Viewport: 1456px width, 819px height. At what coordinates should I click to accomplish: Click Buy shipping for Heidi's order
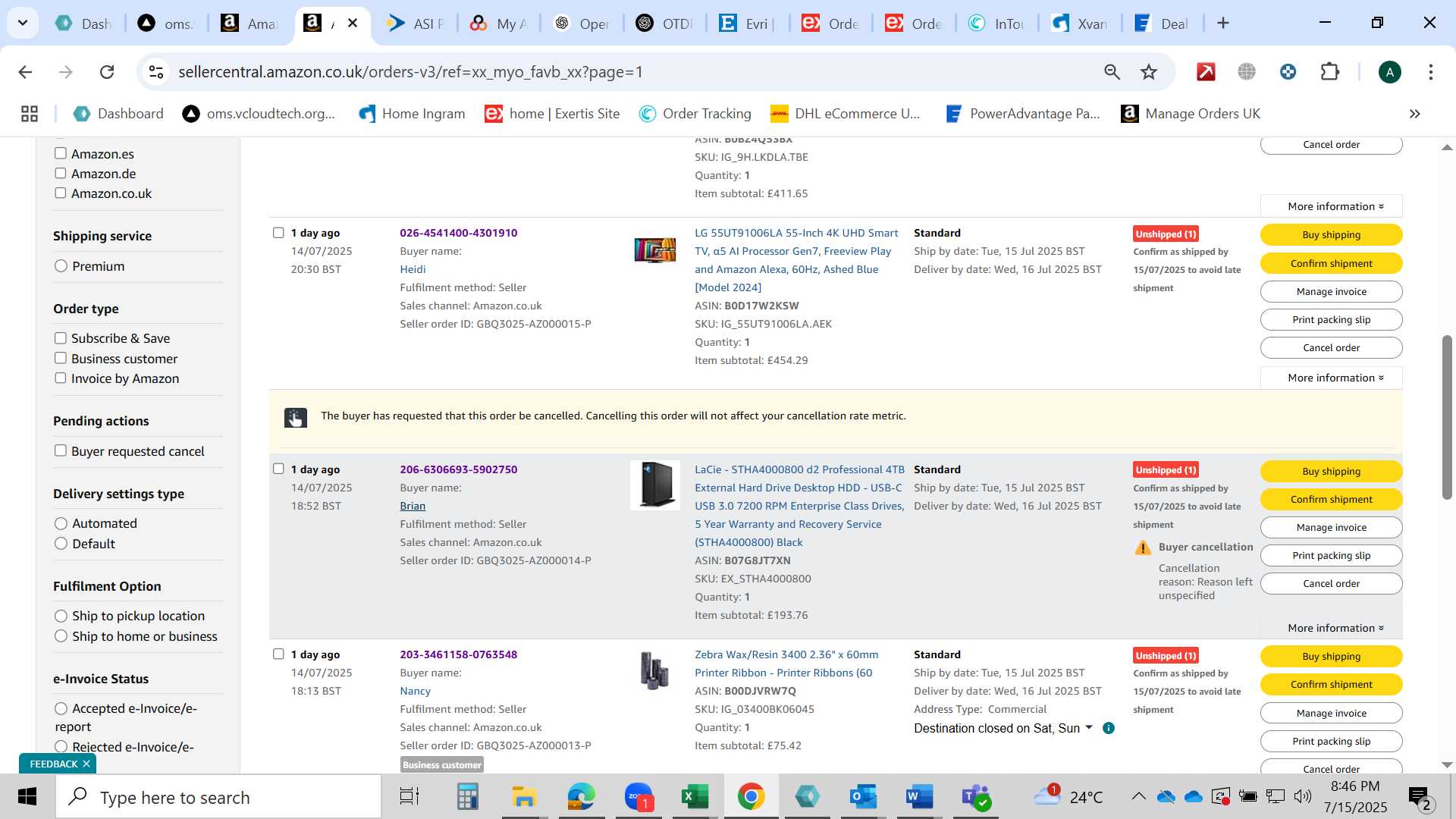point(1332,234)
